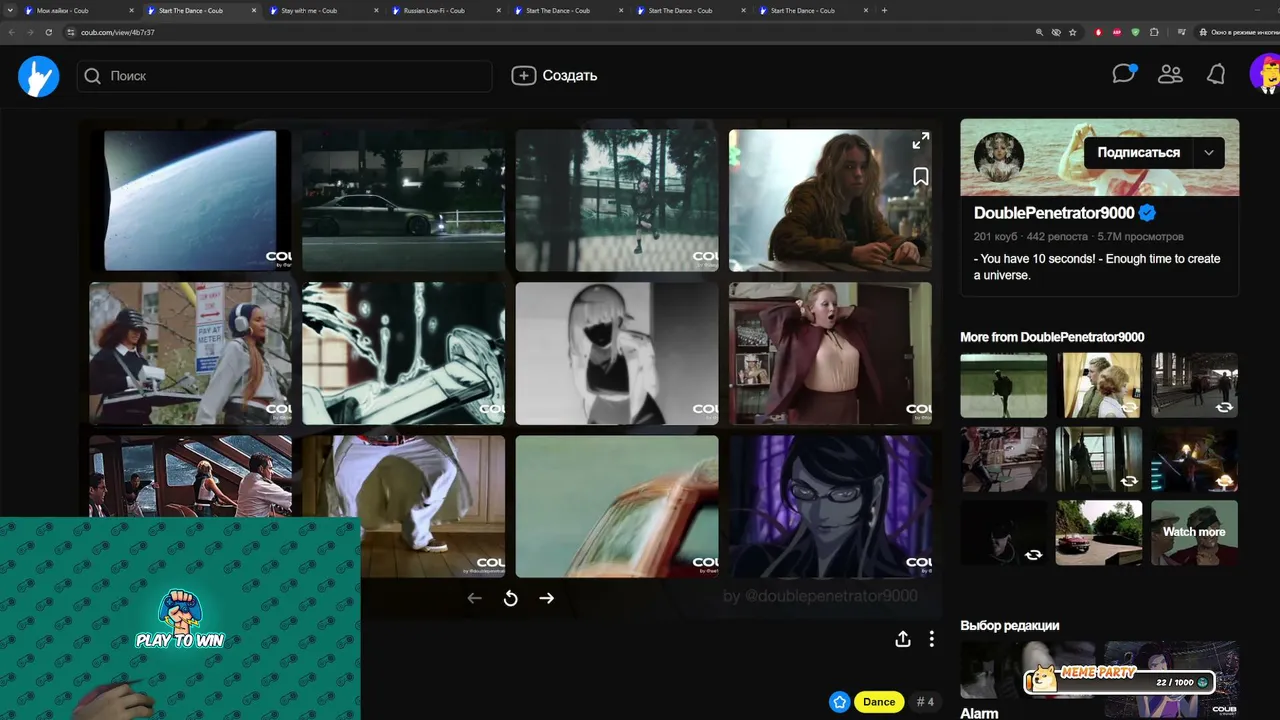1280x720 pixels.
Task: Click the plus icon in Создать
Action: [524, 76]
